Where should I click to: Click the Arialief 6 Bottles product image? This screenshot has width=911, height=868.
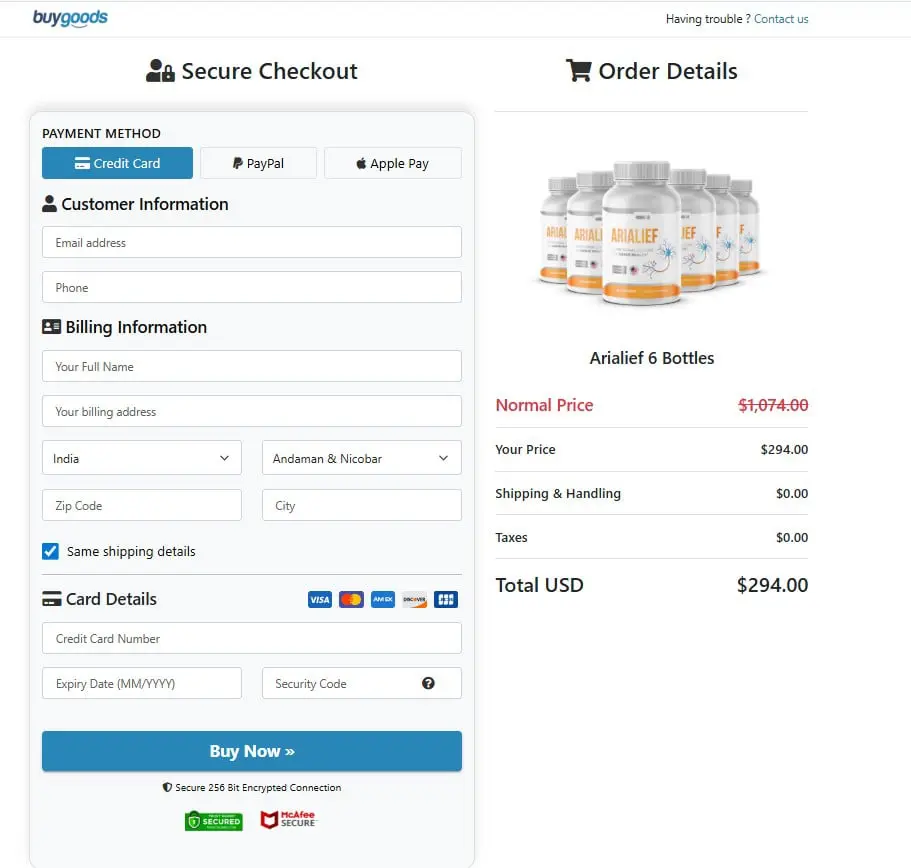[x=651, y=235]
